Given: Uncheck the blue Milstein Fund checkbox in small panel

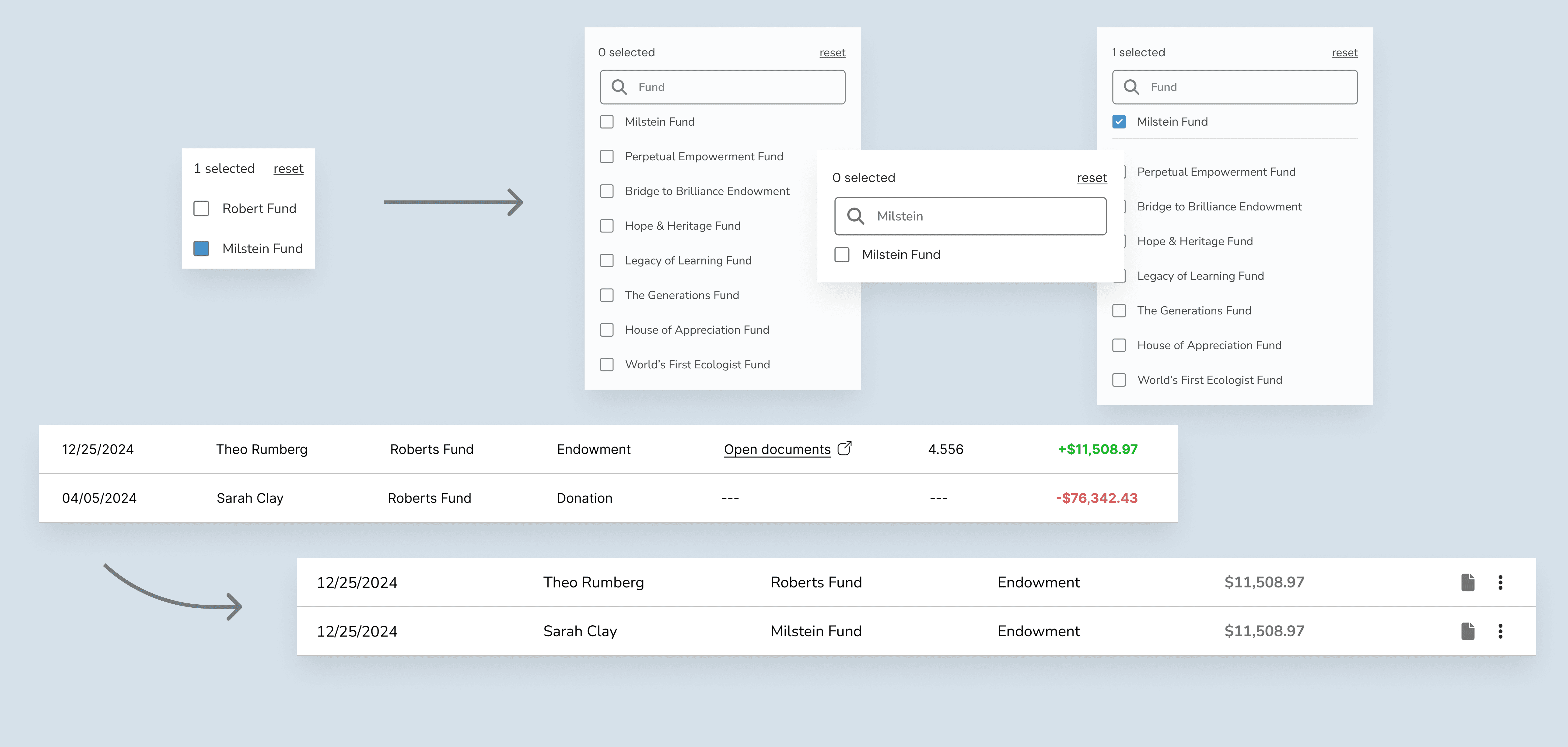Looking at the screenshot, I should coord(201,248).
